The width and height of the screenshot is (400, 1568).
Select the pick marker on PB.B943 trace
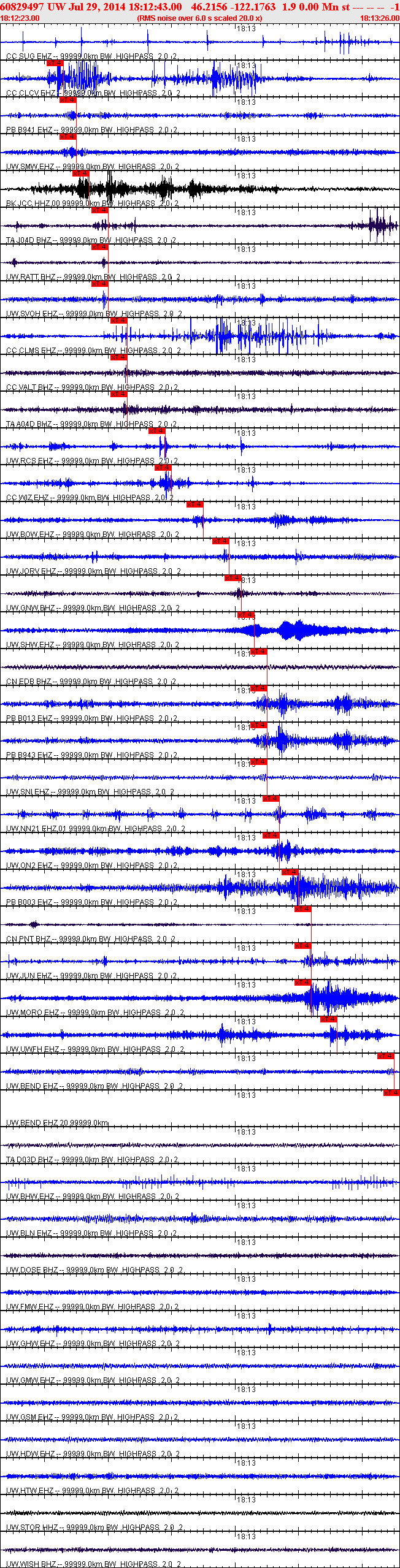coord(259,725)
